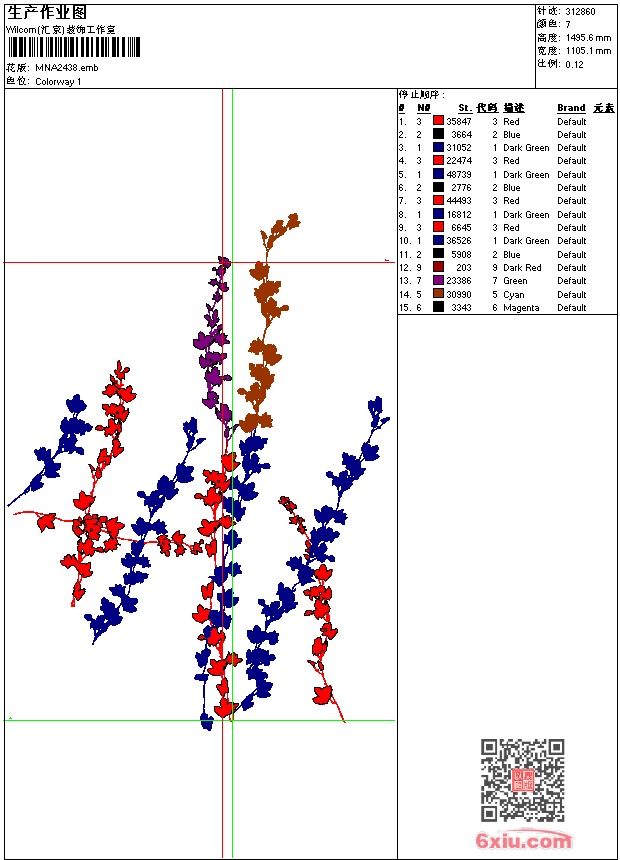Click the red swatch beside stitch count 35847
This screenshot has height=860, width=620.
[438, 121]
